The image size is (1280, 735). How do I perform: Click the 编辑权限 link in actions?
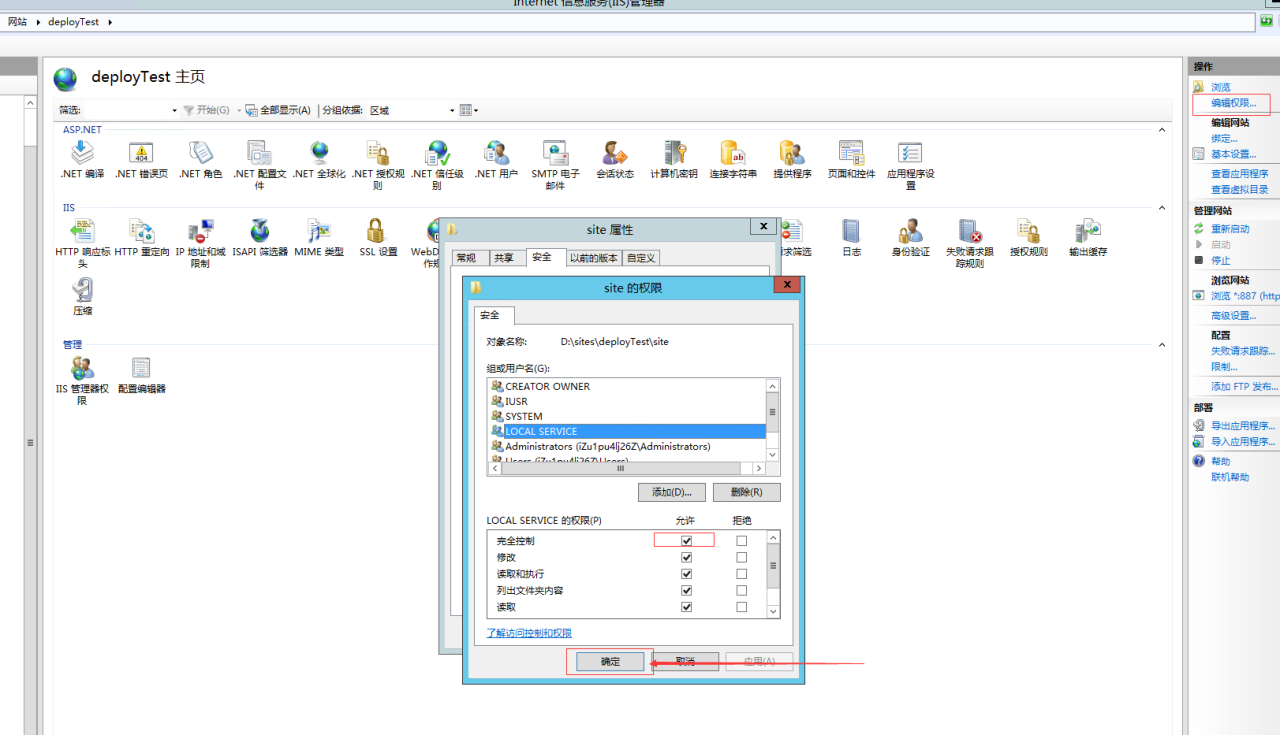pyautogui.click(x=1233, y=103)
